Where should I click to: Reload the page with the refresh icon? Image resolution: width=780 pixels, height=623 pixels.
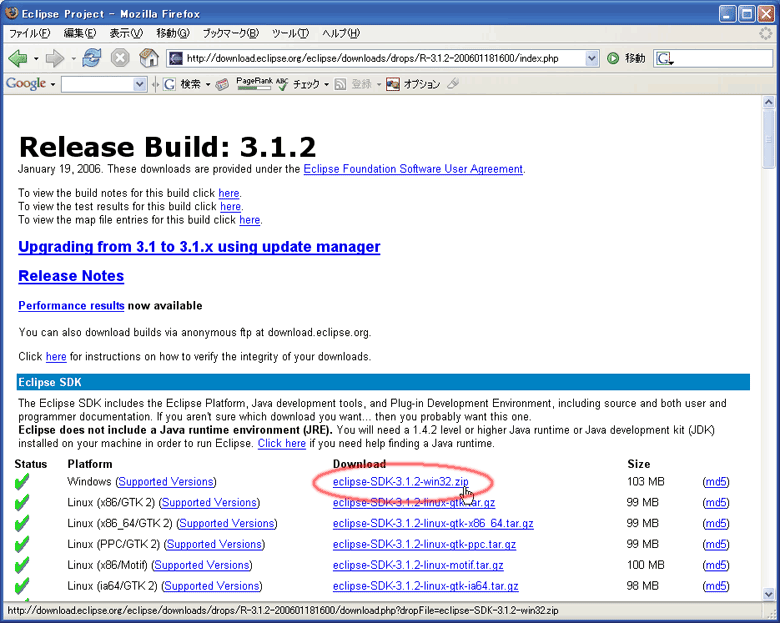(92, 58)
